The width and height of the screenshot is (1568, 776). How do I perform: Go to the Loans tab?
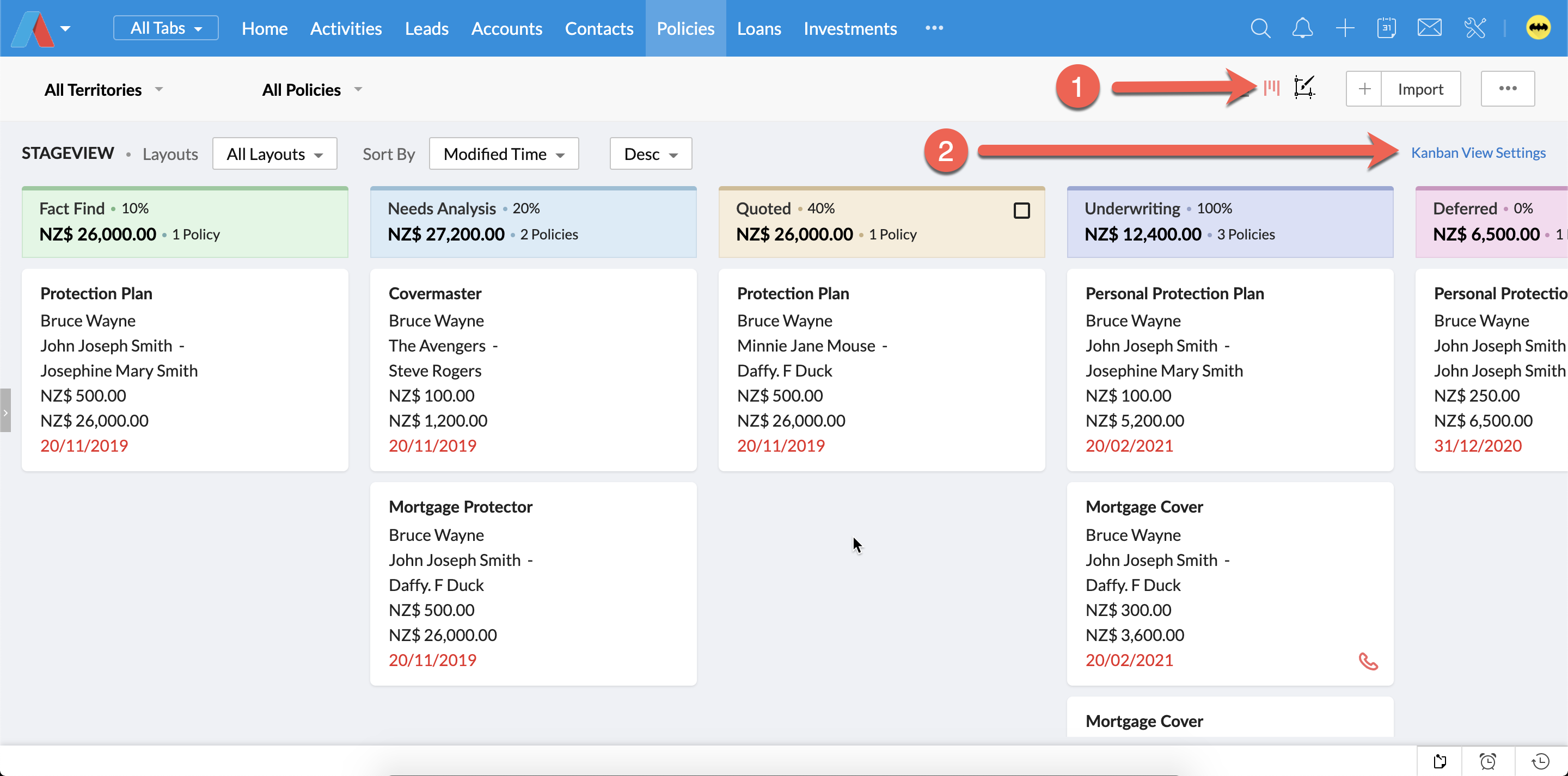(758, 29)
